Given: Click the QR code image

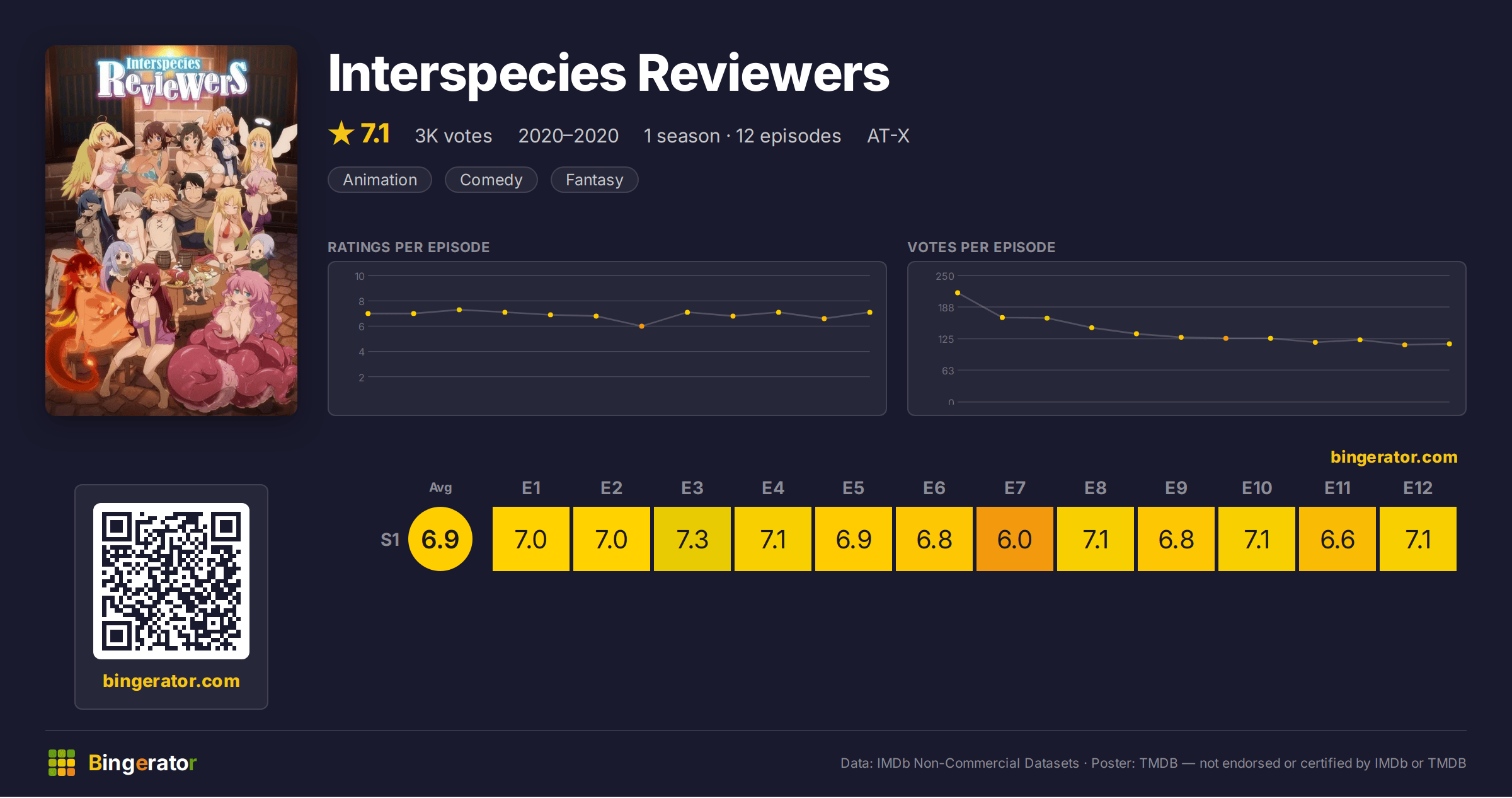Looking at the screenshot, I should (x=171, y=581).
